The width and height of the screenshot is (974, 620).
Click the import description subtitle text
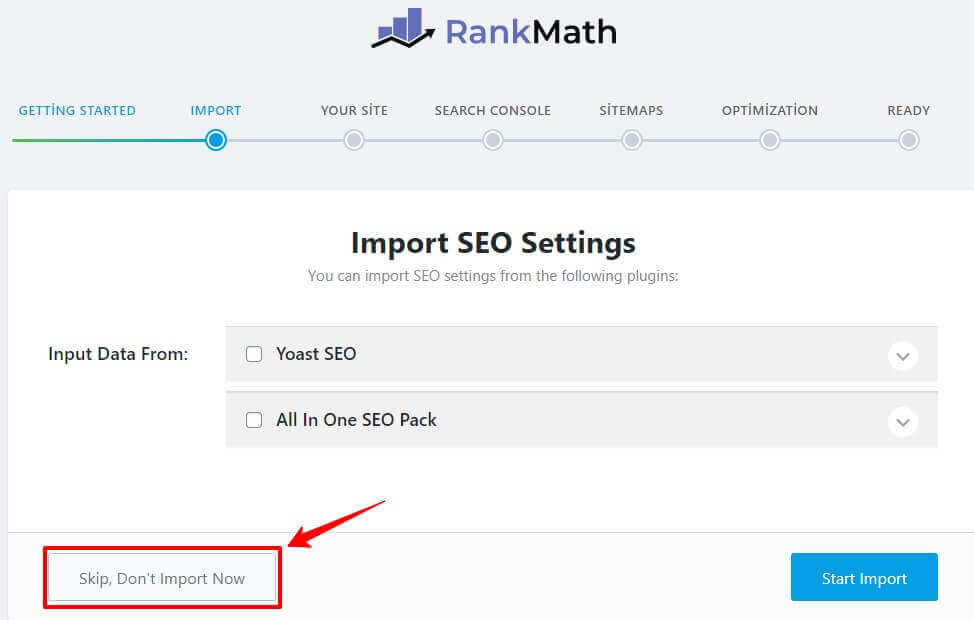pos(493,276)
